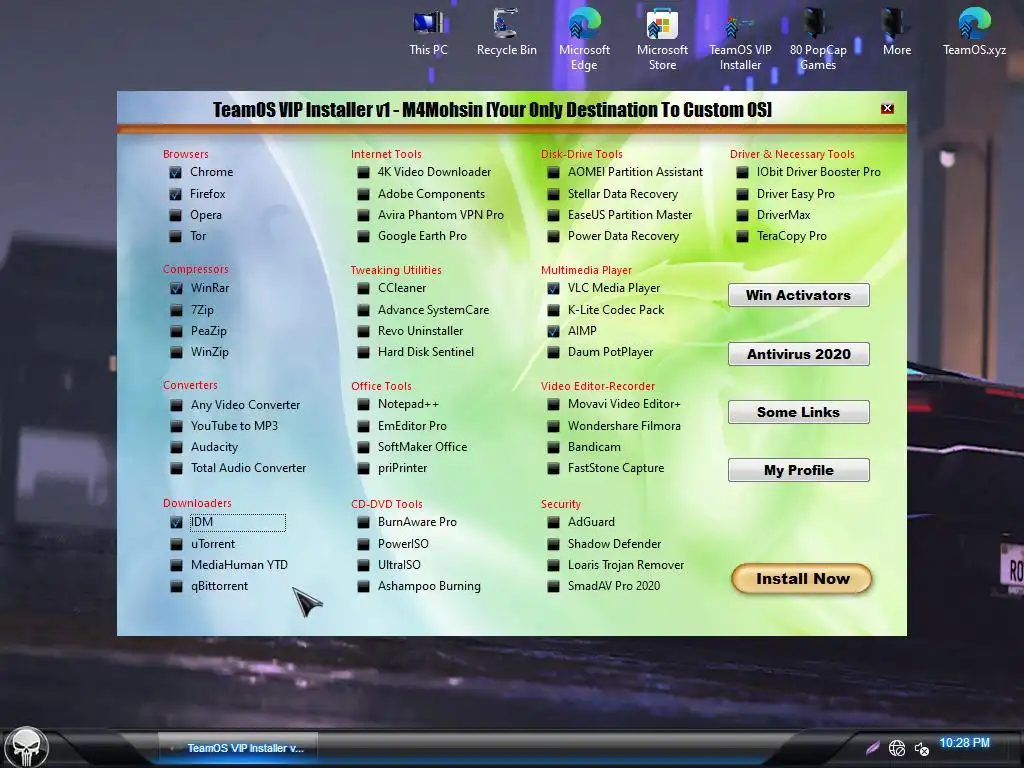The height and width of the screenshot is (768, 1024).
Task: Check SmadAV Pro 2020 checkbox
Action: click(553, 586)
